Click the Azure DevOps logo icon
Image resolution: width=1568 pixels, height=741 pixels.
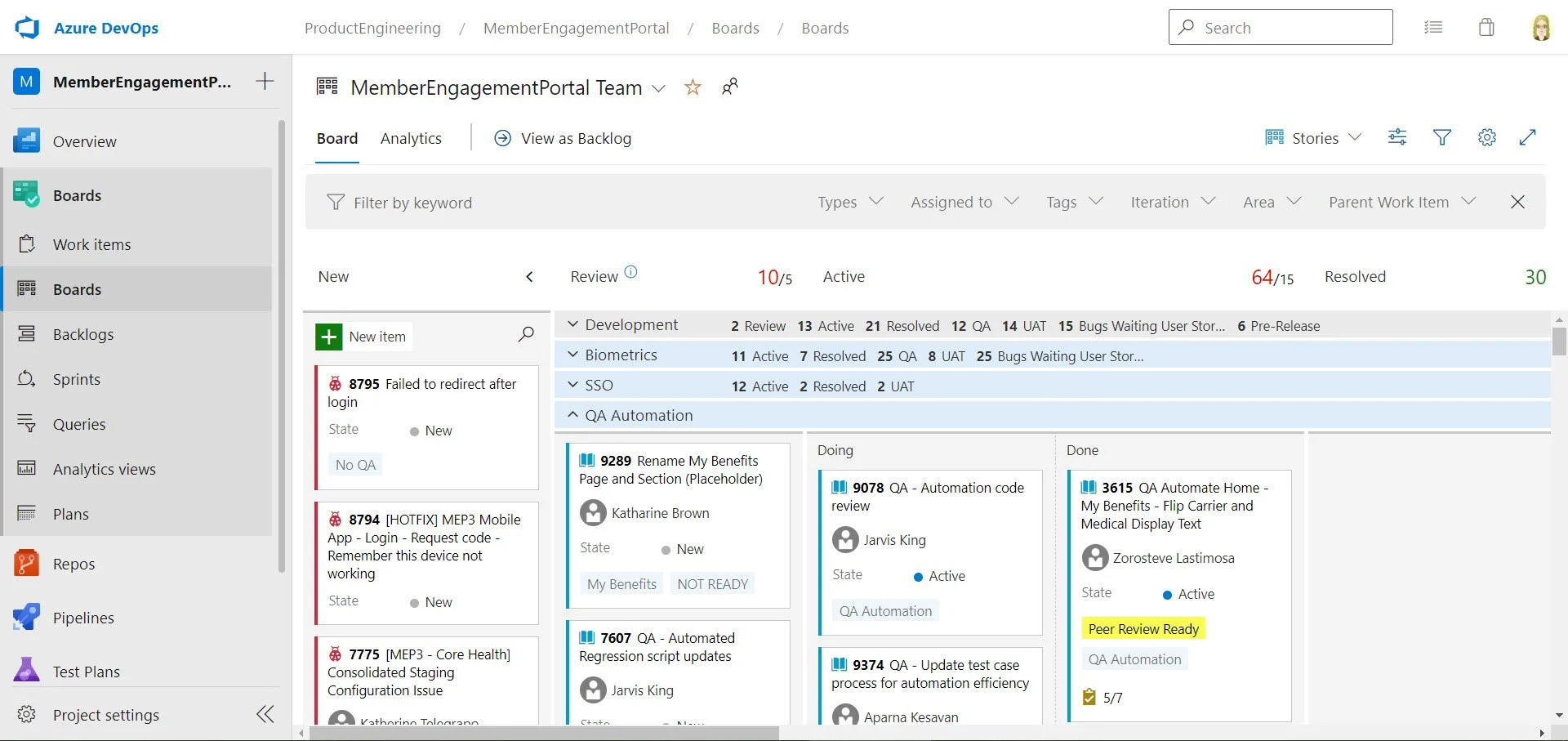click(x=27, y=28)
